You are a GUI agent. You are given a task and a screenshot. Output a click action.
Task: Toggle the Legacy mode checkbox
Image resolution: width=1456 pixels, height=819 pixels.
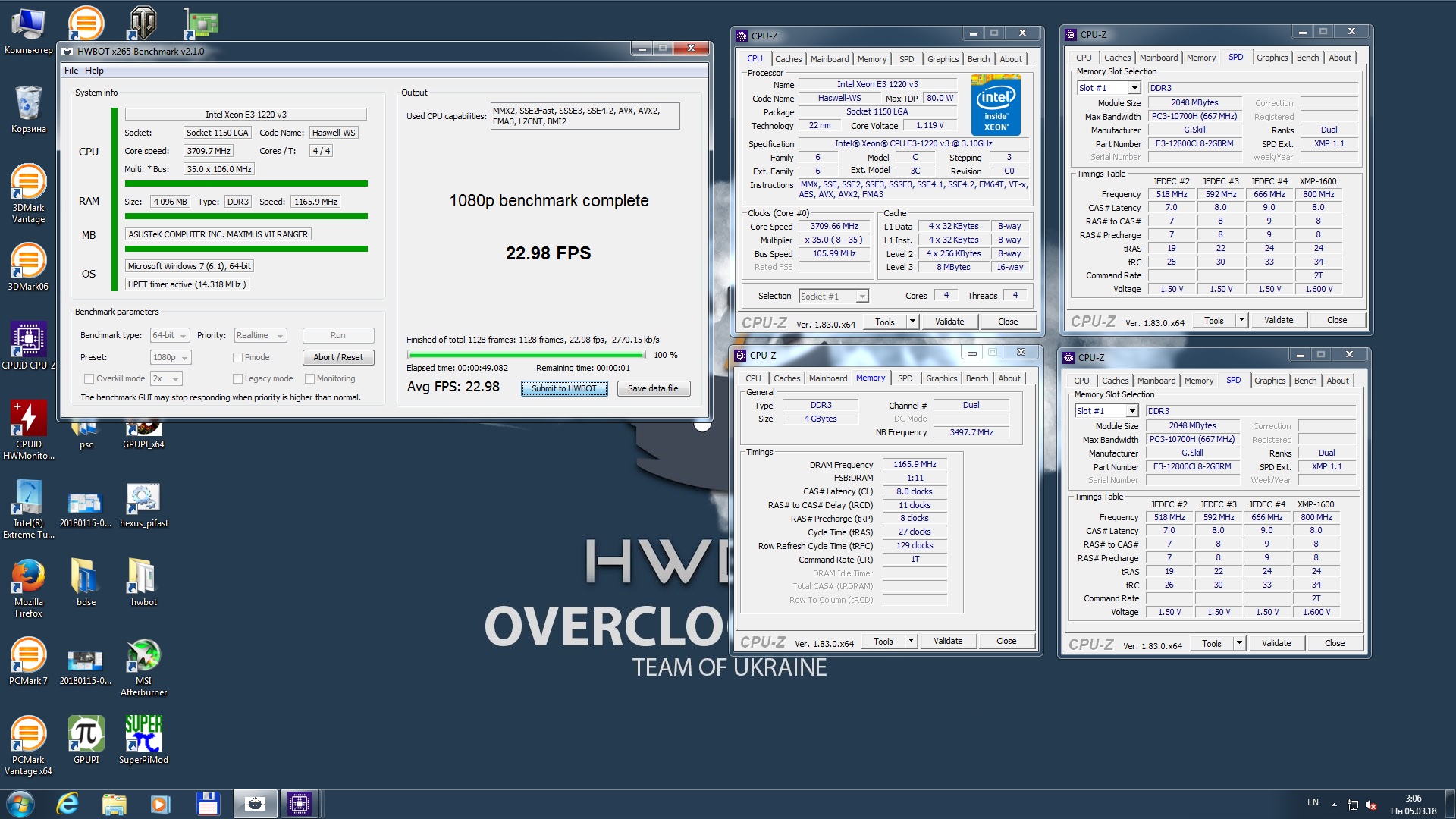(237, 379)
